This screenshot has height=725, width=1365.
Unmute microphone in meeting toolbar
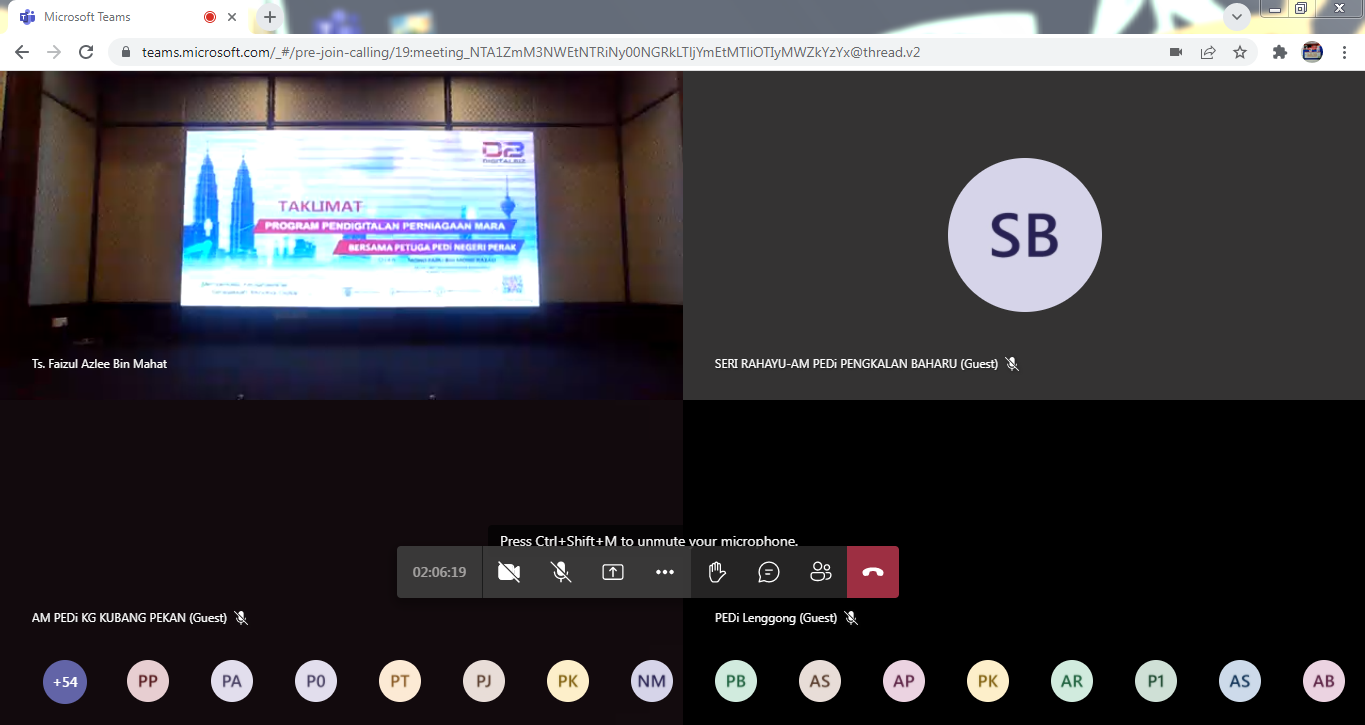point(561,572)
